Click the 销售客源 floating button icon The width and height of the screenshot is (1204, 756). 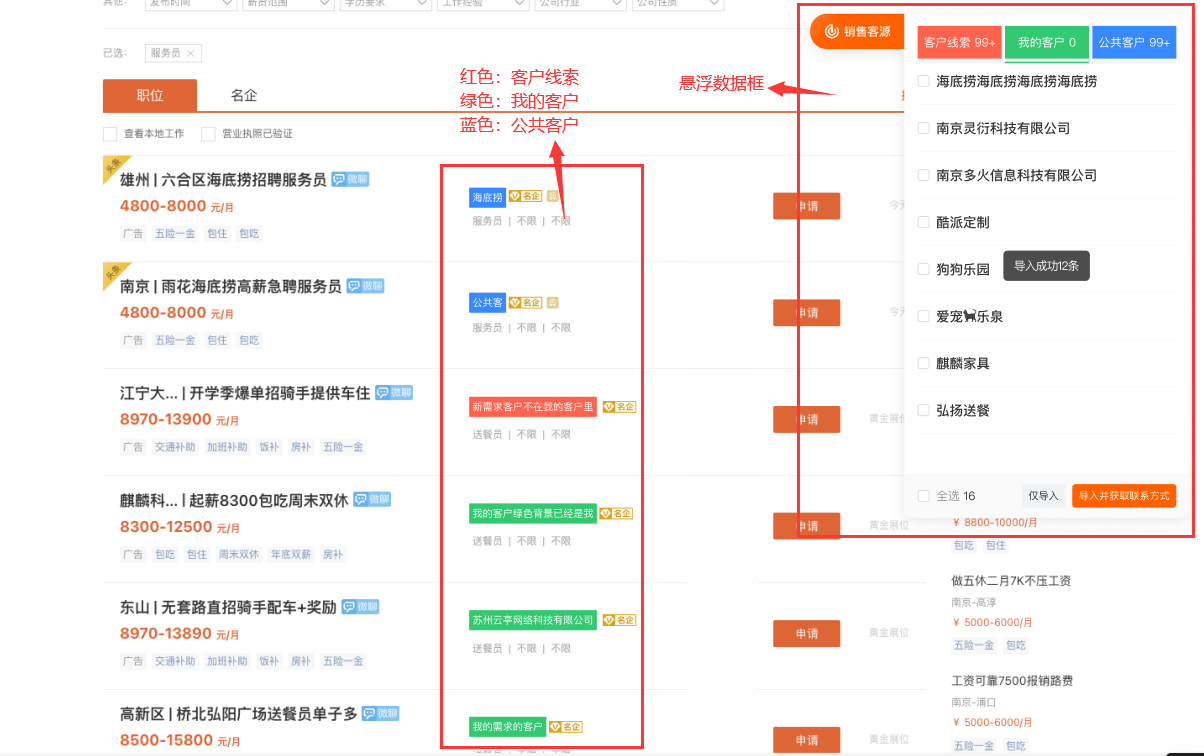(x=831, y=31)
